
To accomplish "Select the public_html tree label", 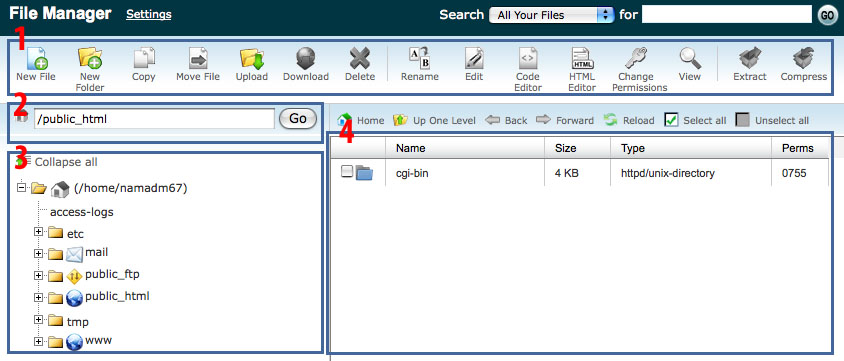I will click(x=117, y=296).
